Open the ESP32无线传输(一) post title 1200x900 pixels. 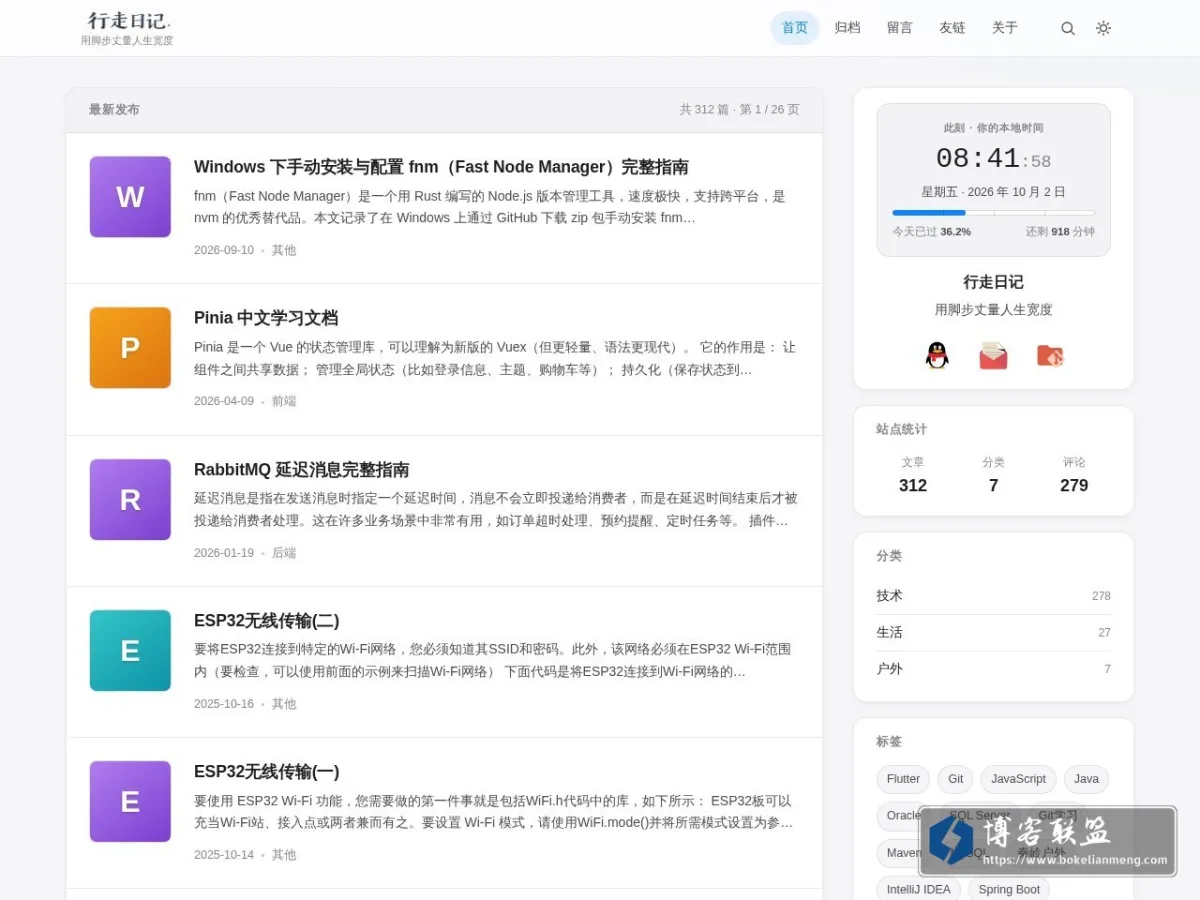[x=267, y=772]
